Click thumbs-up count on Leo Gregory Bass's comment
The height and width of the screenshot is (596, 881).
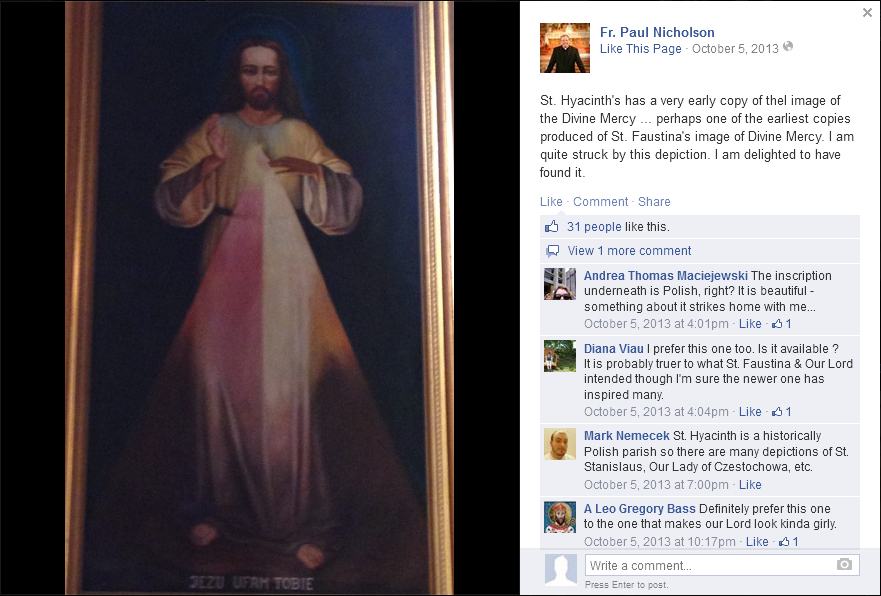coord(789,542)
